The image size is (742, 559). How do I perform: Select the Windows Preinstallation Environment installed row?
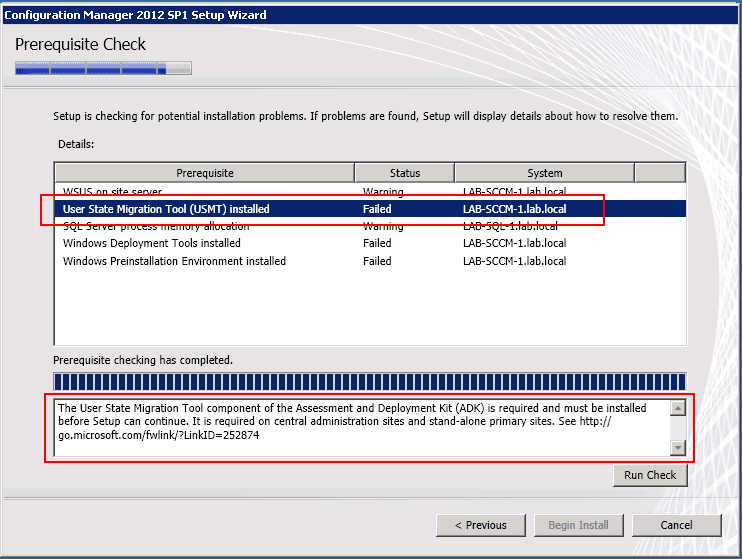pos(370,261)
